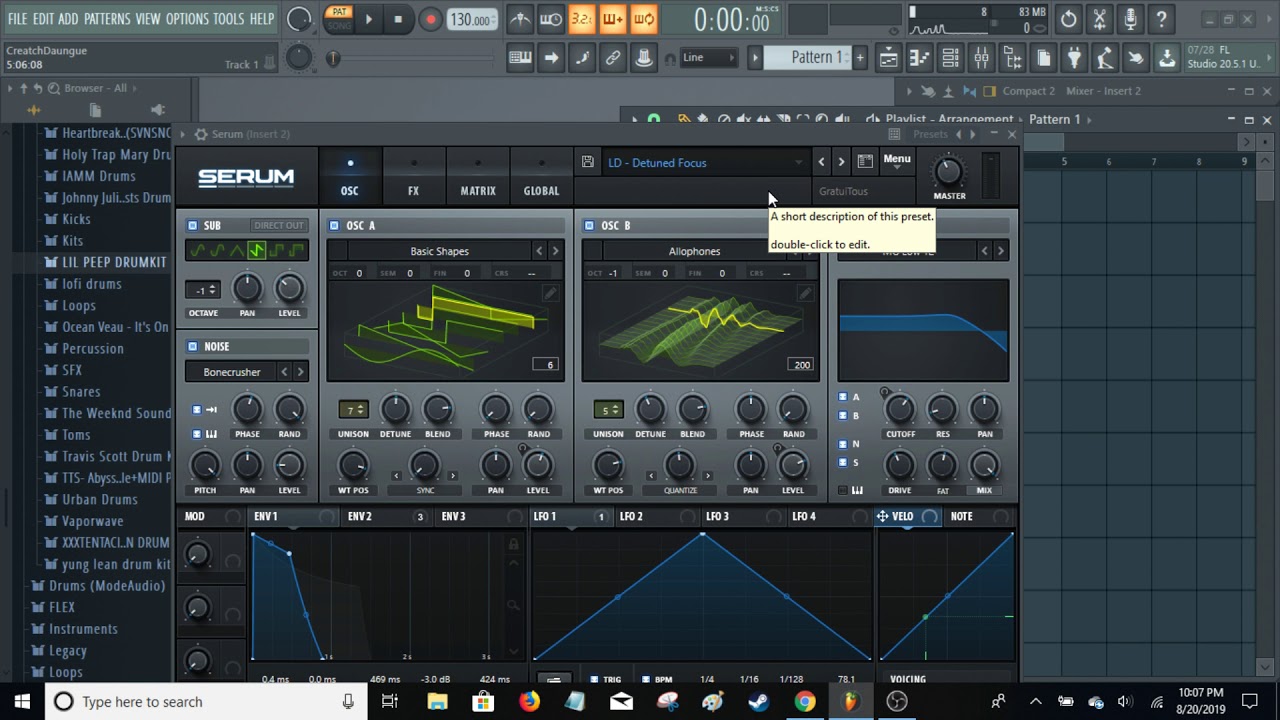Select the highlighted pulse sub waveform shape

coord(256,250)
